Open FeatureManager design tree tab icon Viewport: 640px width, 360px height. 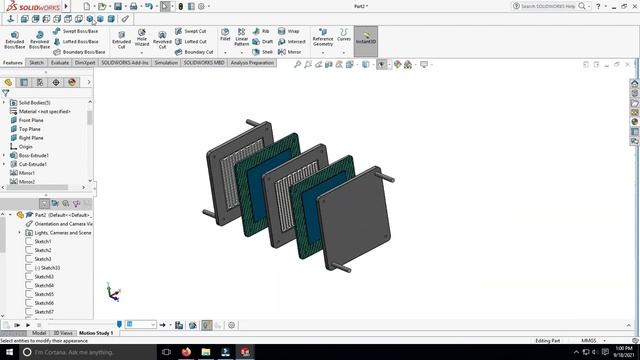[x=8, y=82]
